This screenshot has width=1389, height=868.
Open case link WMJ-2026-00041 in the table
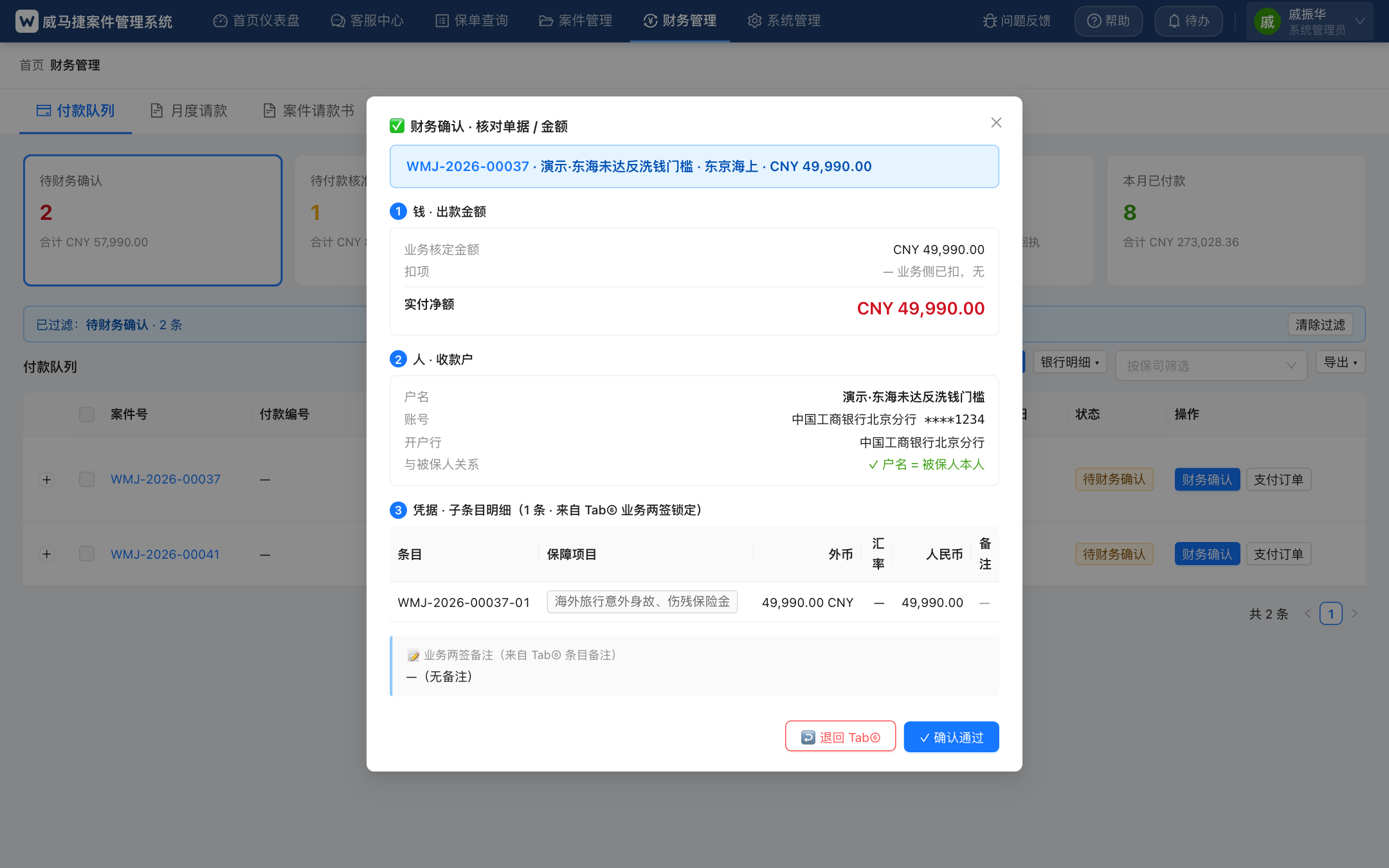click(x=165, y=554)
